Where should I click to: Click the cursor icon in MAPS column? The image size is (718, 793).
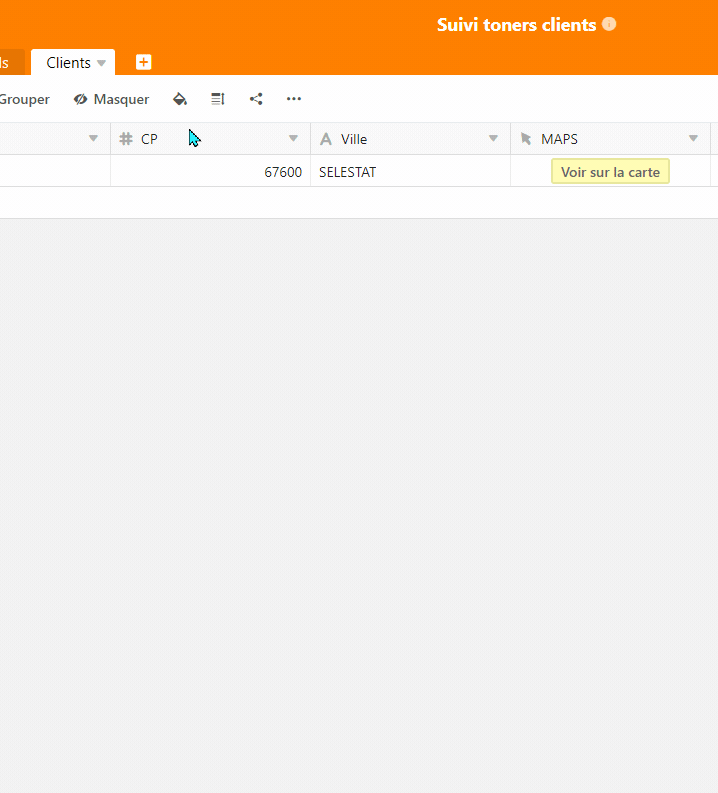tap(526, 139)
